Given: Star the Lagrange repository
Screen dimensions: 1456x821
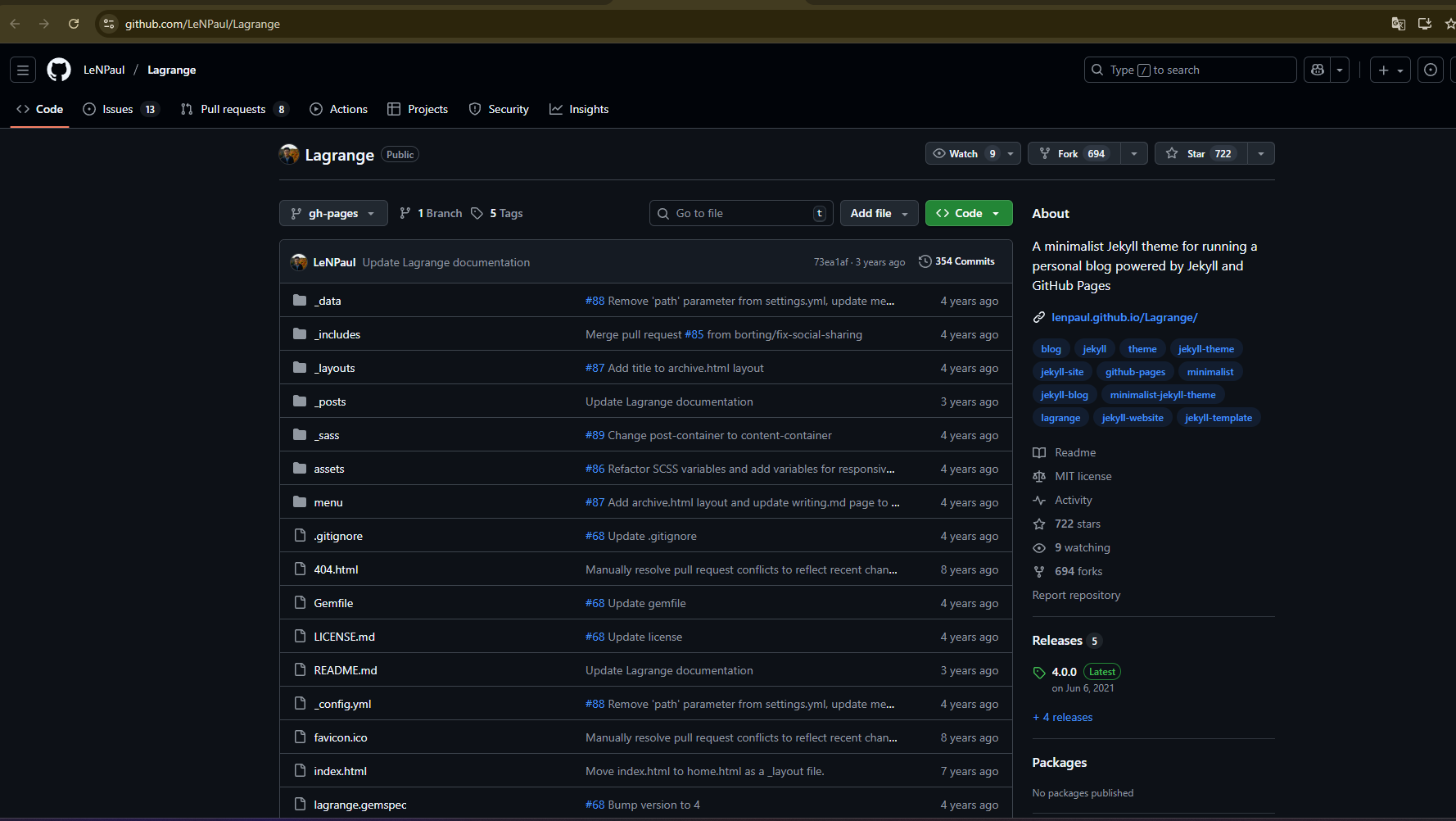Looking at the screenshot, I should (x=1201, y=153).
